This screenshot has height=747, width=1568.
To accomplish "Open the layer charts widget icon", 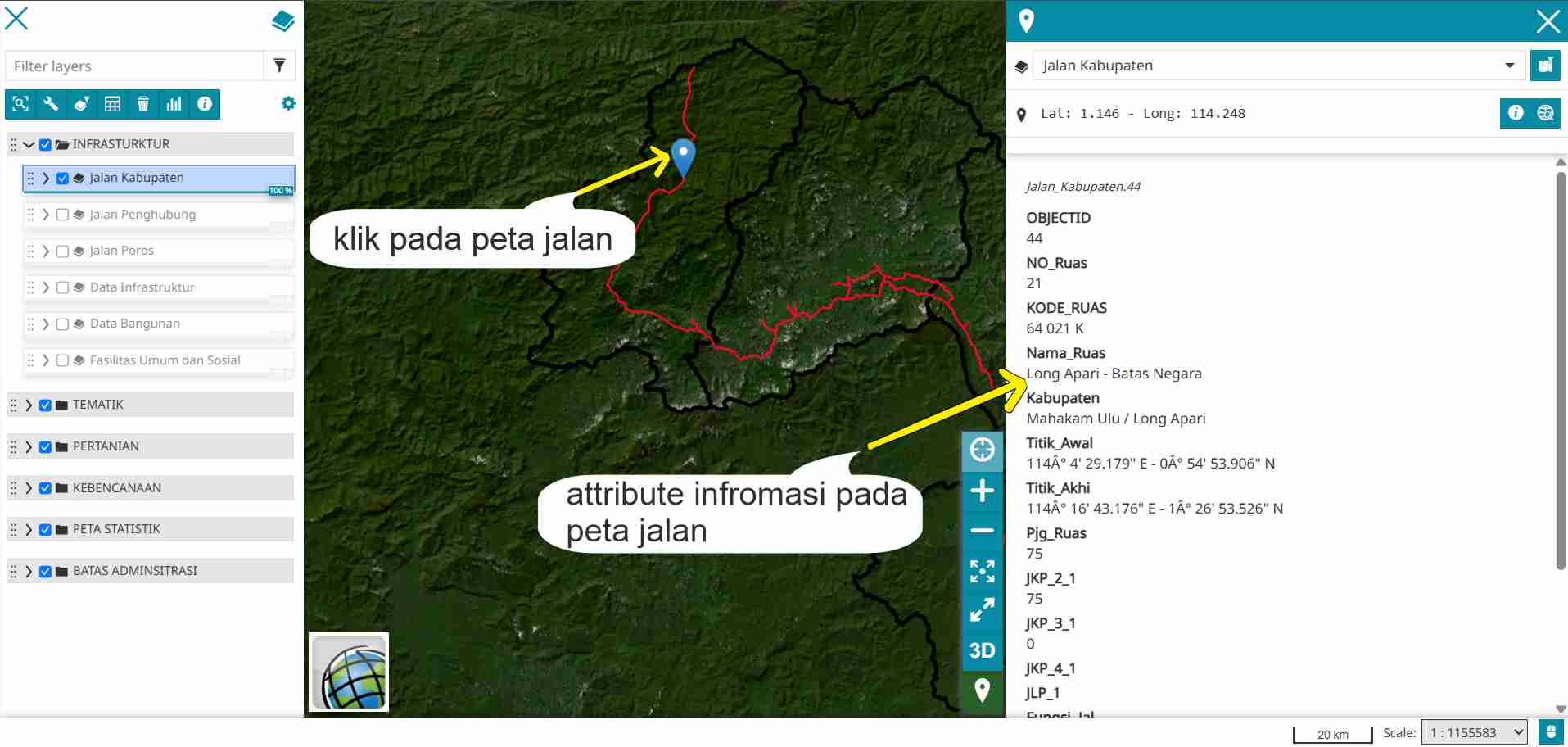I will pos(174,104).
